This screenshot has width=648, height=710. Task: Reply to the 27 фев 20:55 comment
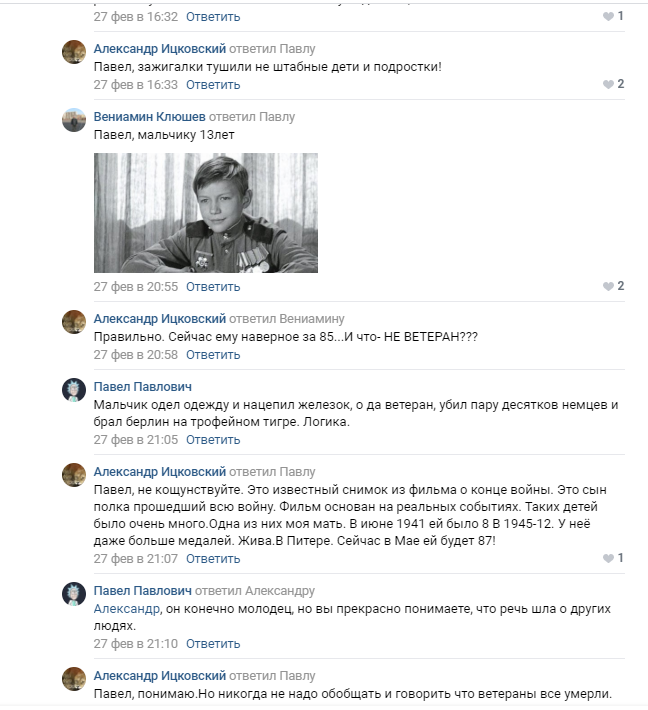tap(213, 287)
